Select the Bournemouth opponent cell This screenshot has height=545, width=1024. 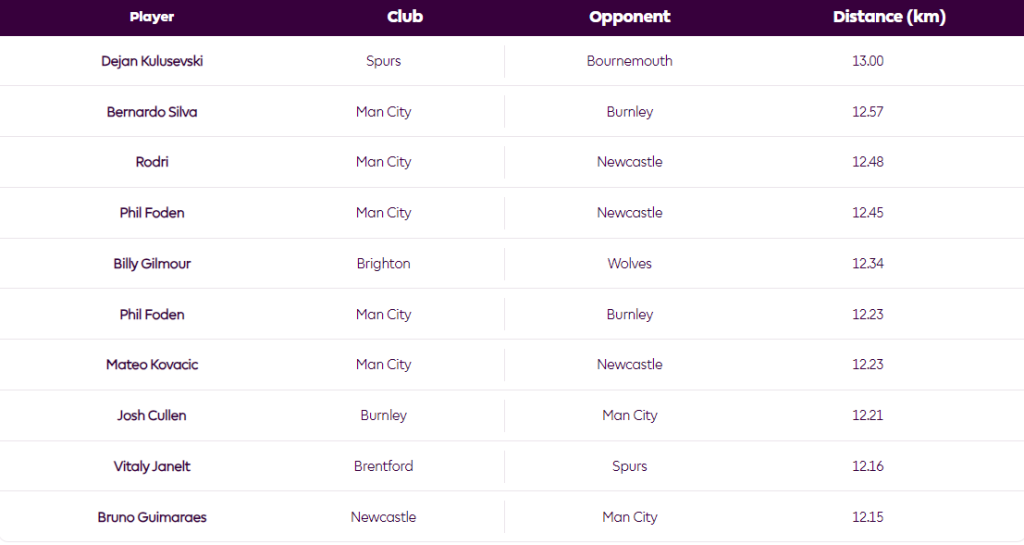(630, 61)
